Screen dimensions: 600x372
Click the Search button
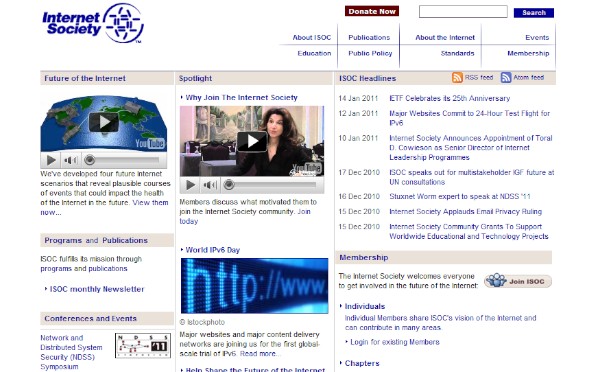pos(533,13)
